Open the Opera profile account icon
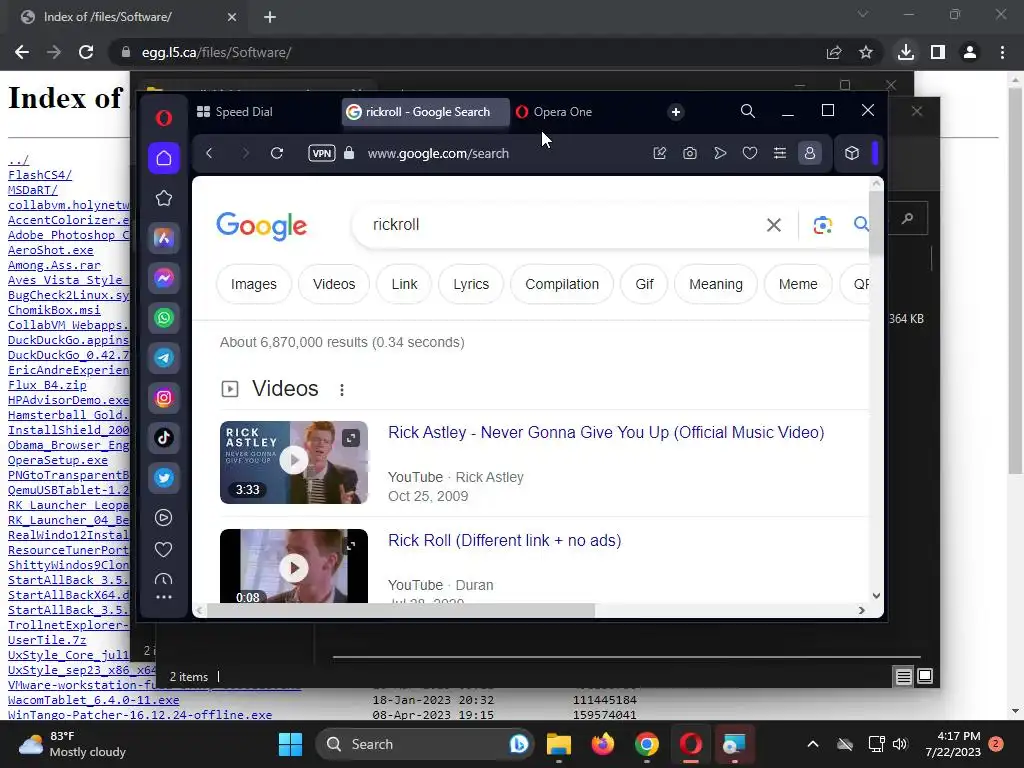Image resolution: width=1024 pixels, height=768 pixels. tap(810, 153)
